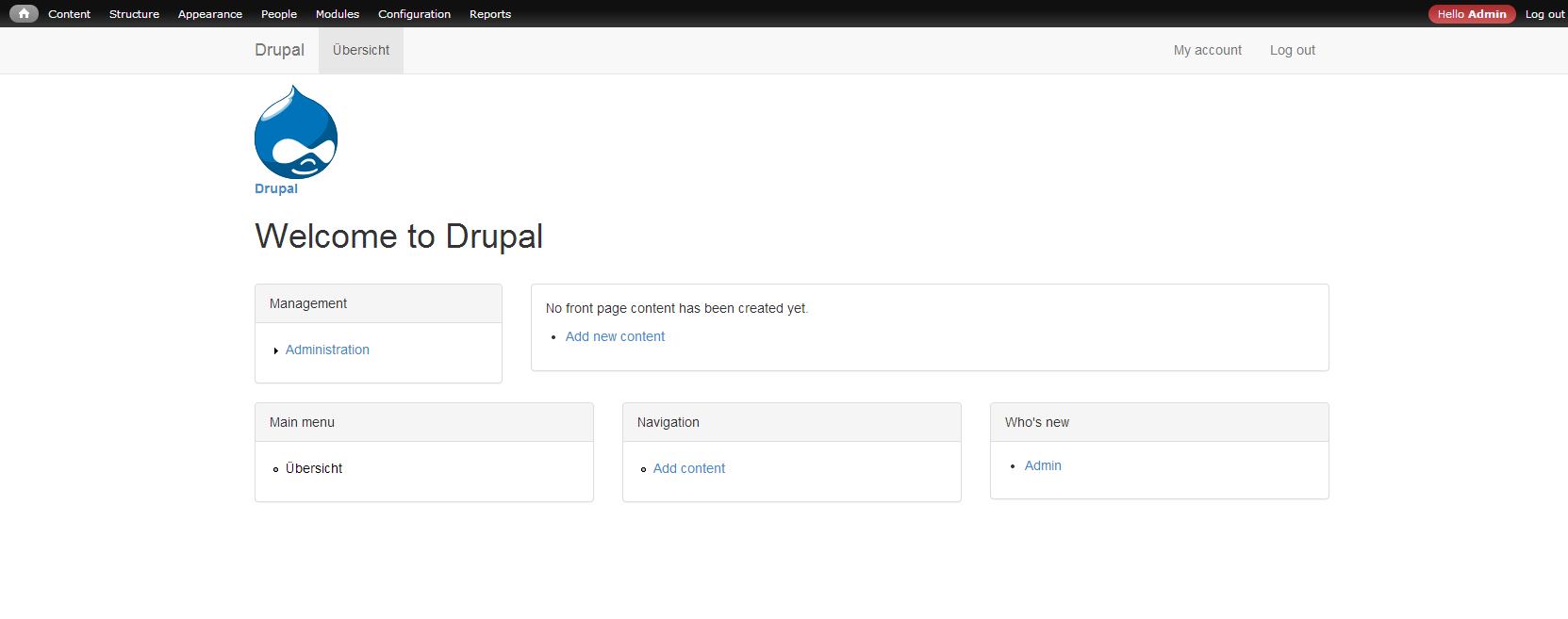
Task: Open My account link
Action: 1208,50
